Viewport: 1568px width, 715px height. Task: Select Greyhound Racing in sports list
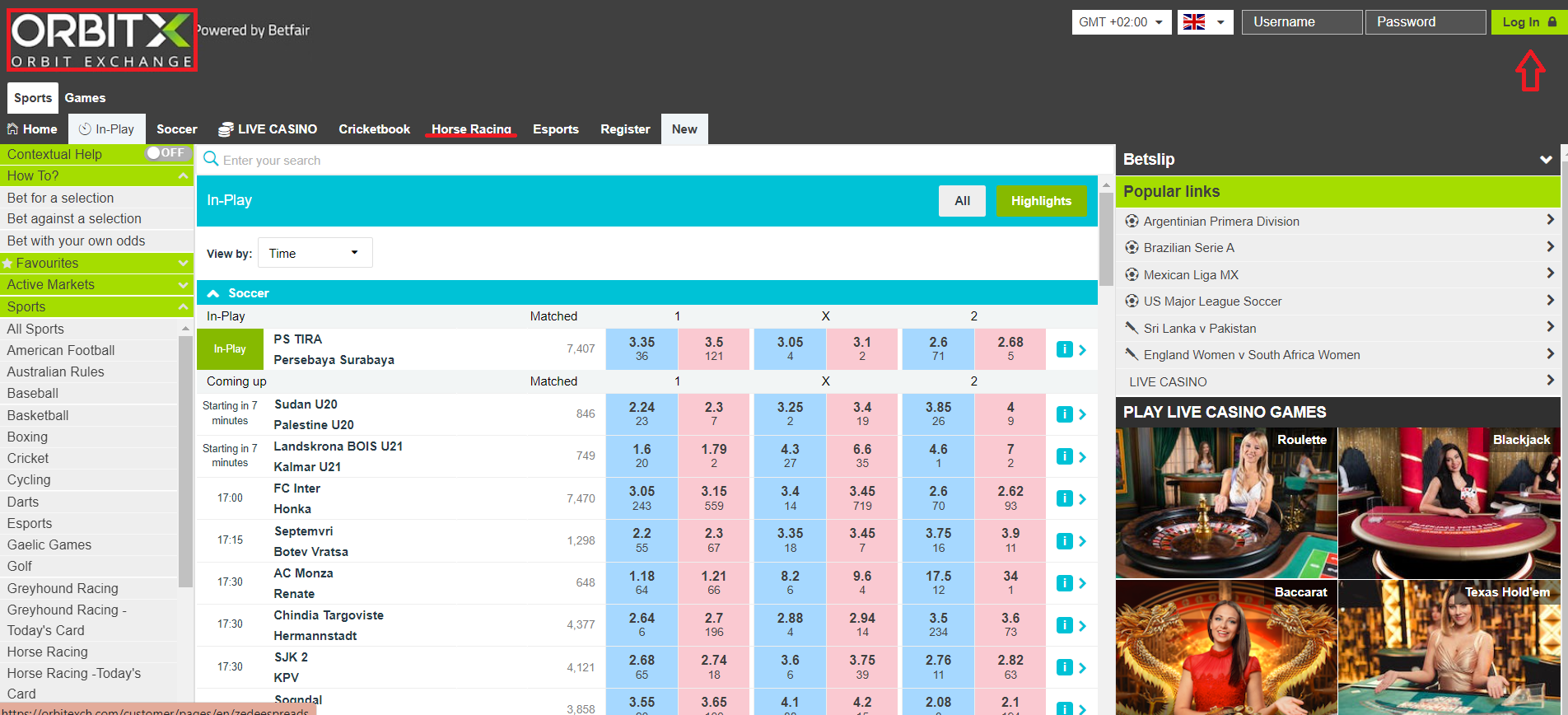89,588
